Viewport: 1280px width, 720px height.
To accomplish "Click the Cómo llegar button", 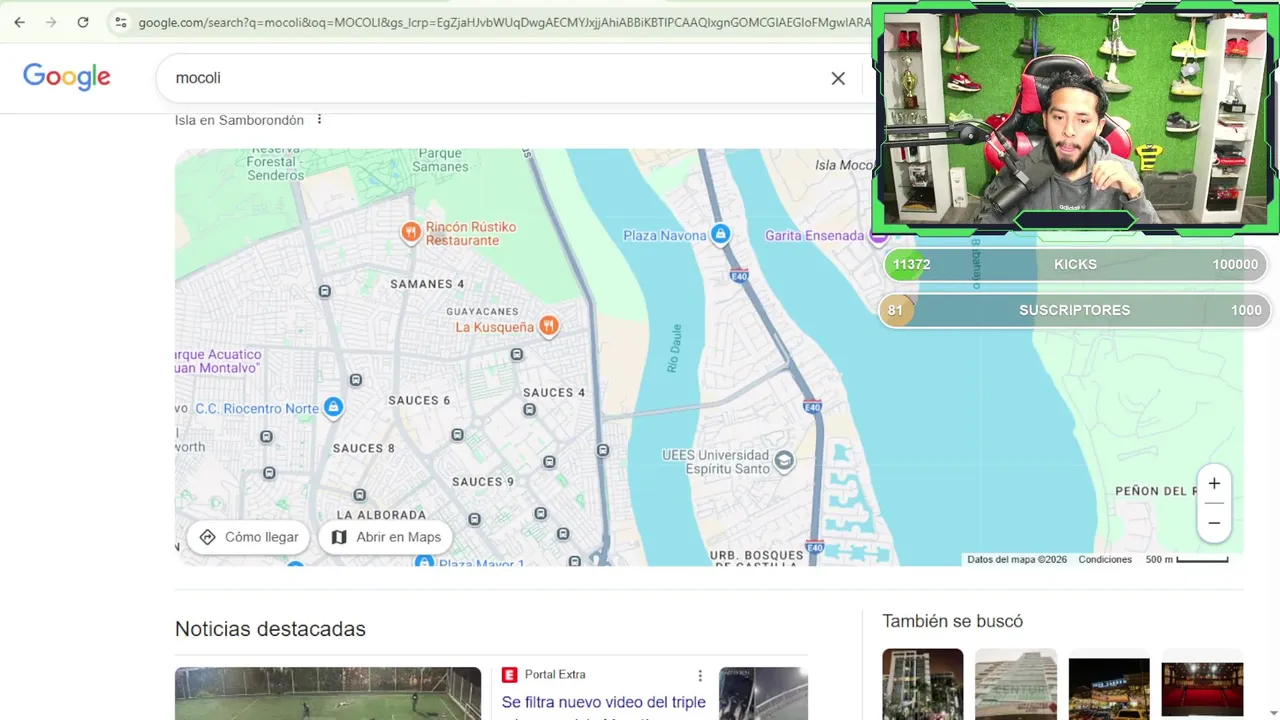I will coord(248,537).
